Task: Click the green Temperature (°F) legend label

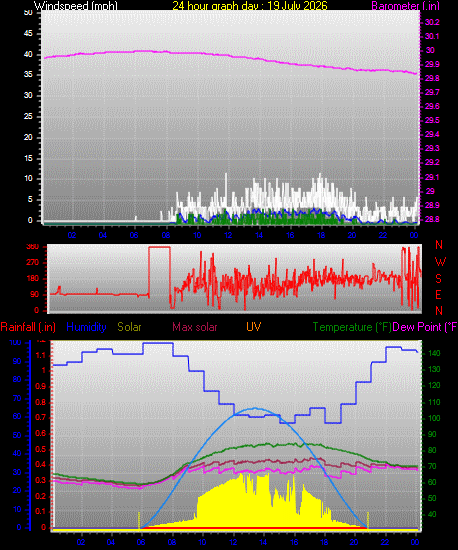Action: point(352,327)
